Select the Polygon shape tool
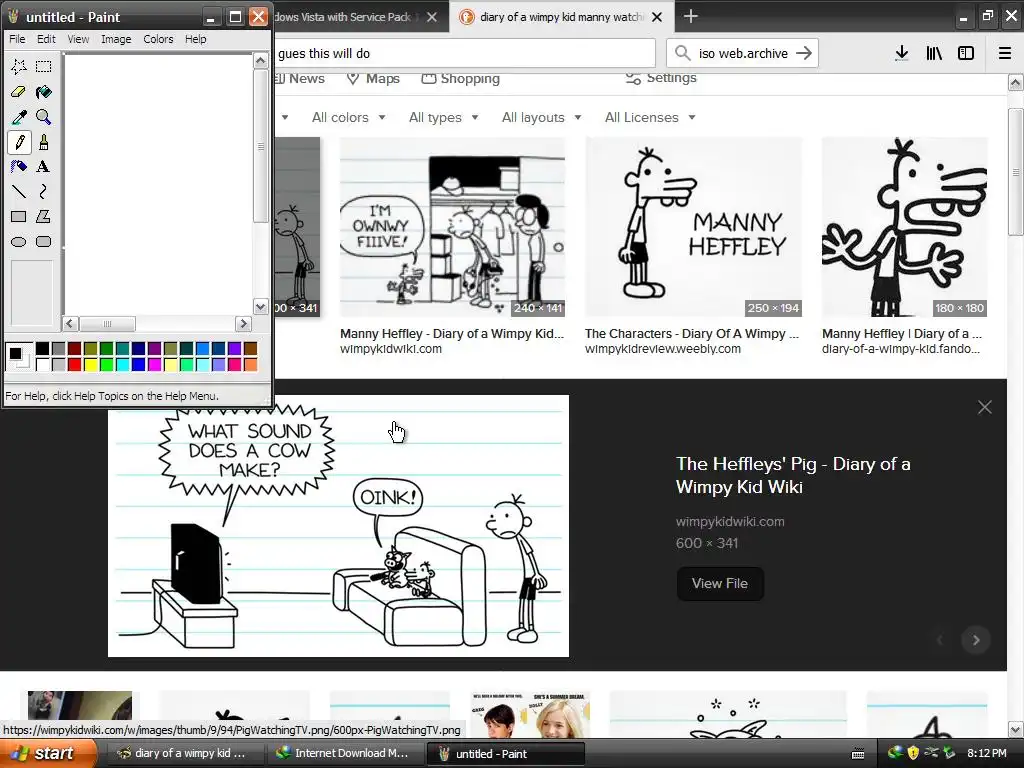The height and width of the screenshot is (768, 1024). point(44,216)
